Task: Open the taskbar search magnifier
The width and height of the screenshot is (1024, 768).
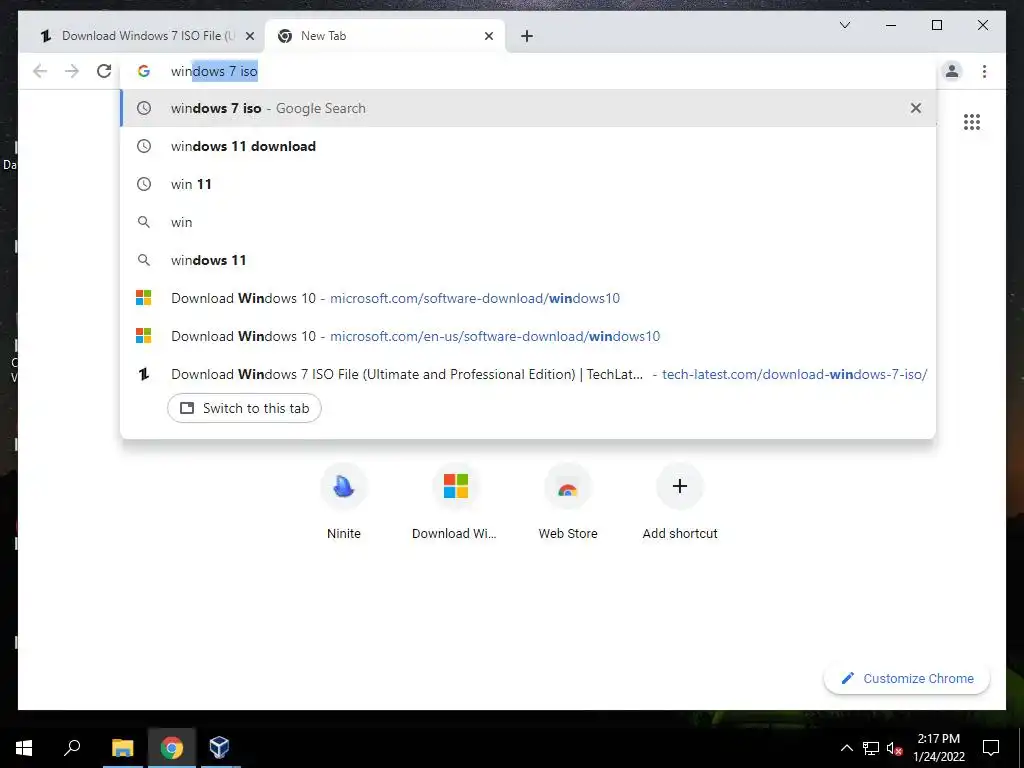Action: click(x=72, y=748)
